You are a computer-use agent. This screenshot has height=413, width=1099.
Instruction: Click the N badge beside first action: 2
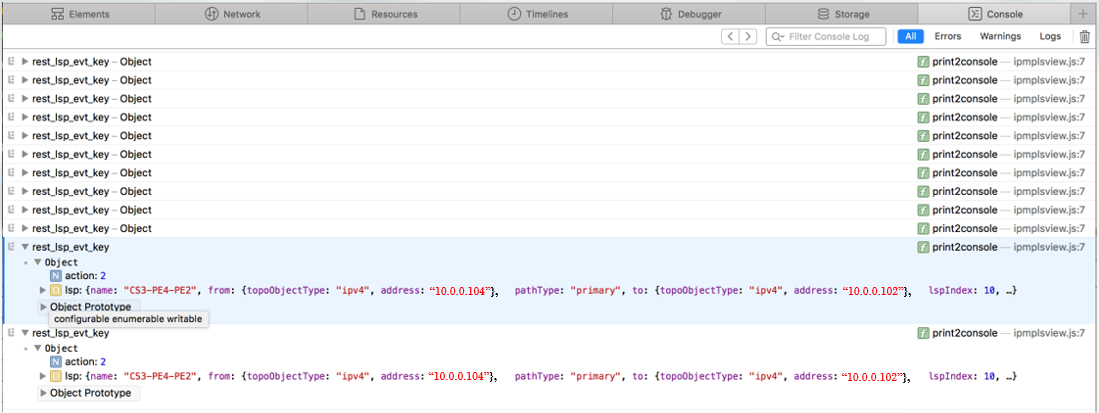pyautogui.click(x=56, y=276)
